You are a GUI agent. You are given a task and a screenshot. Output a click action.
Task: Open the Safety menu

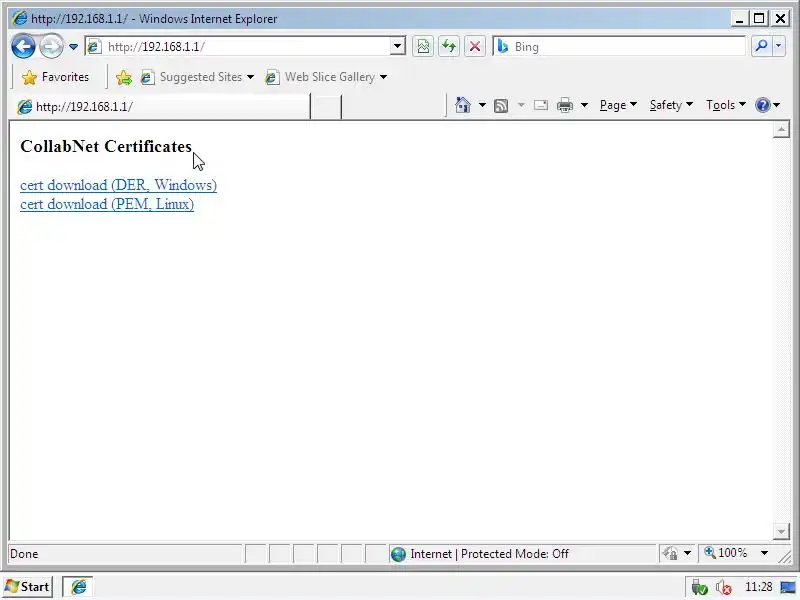click(671, 105)
